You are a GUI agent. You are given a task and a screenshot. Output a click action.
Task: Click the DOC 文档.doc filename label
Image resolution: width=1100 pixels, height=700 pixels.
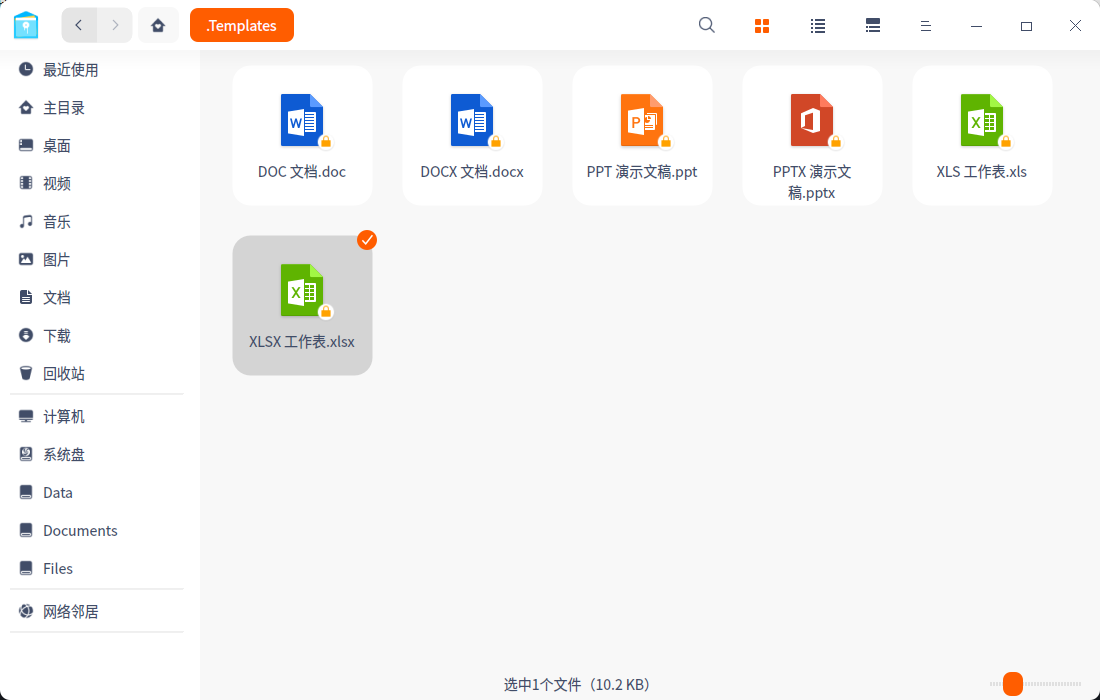pos(302,172)
